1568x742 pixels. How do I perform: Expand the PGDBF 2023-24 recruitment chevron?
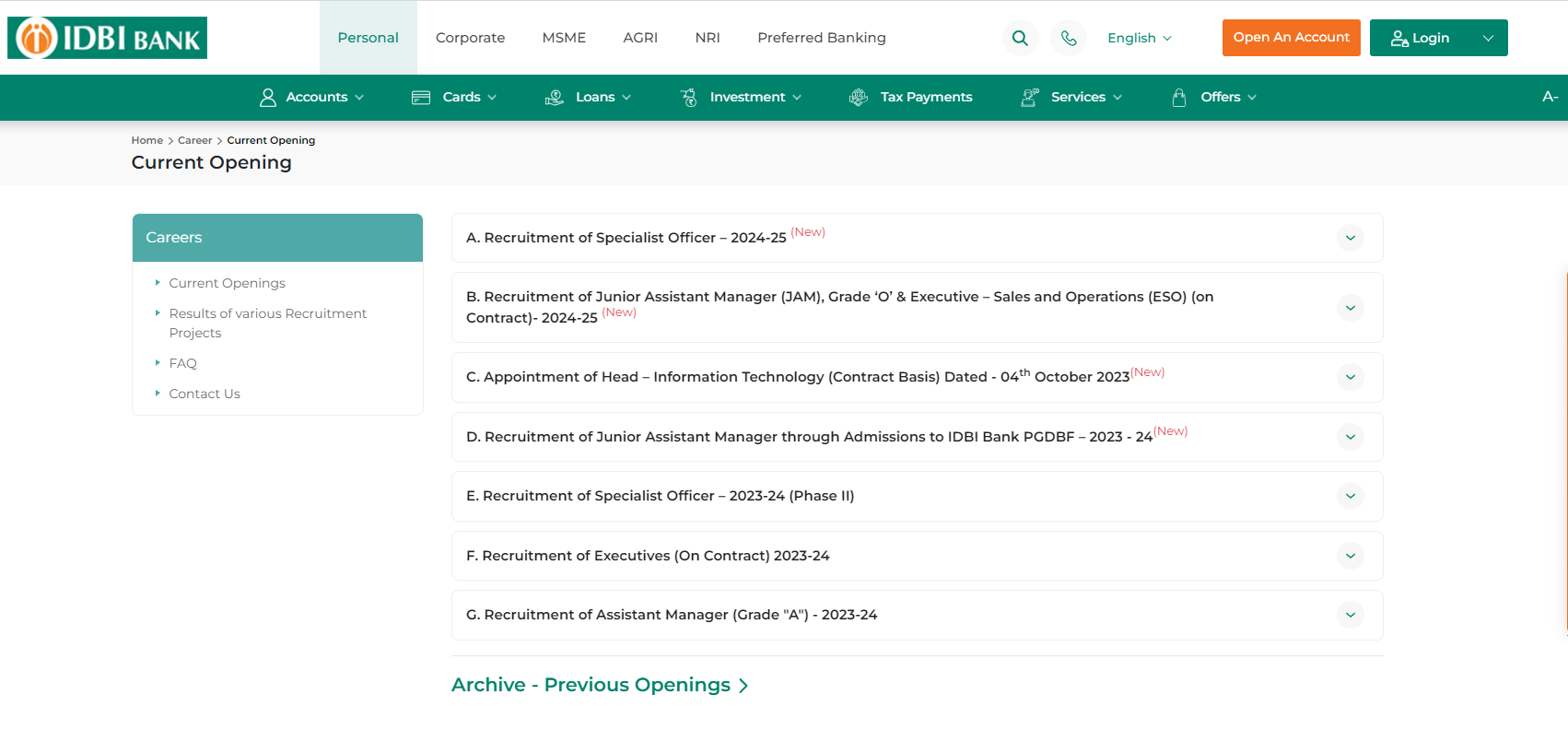click(x=1351, y=437)
